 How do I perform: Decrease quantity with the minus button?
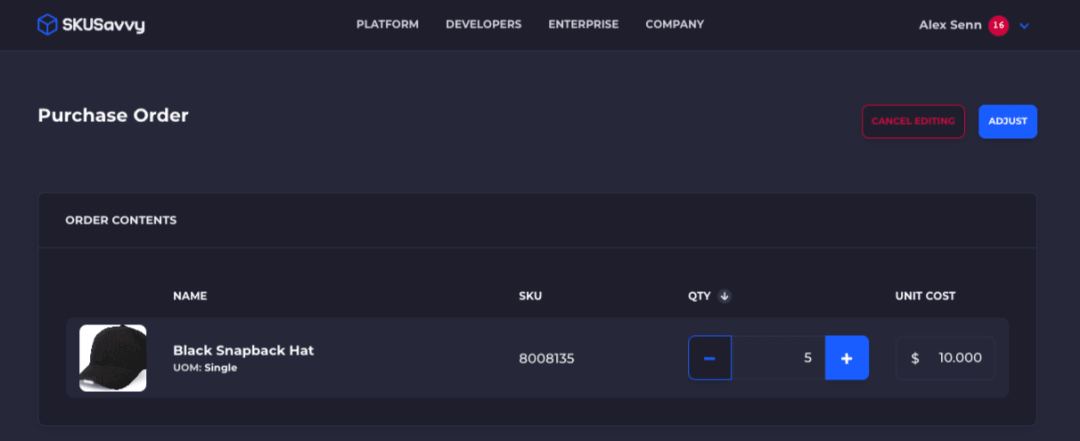tap(709, 358)
